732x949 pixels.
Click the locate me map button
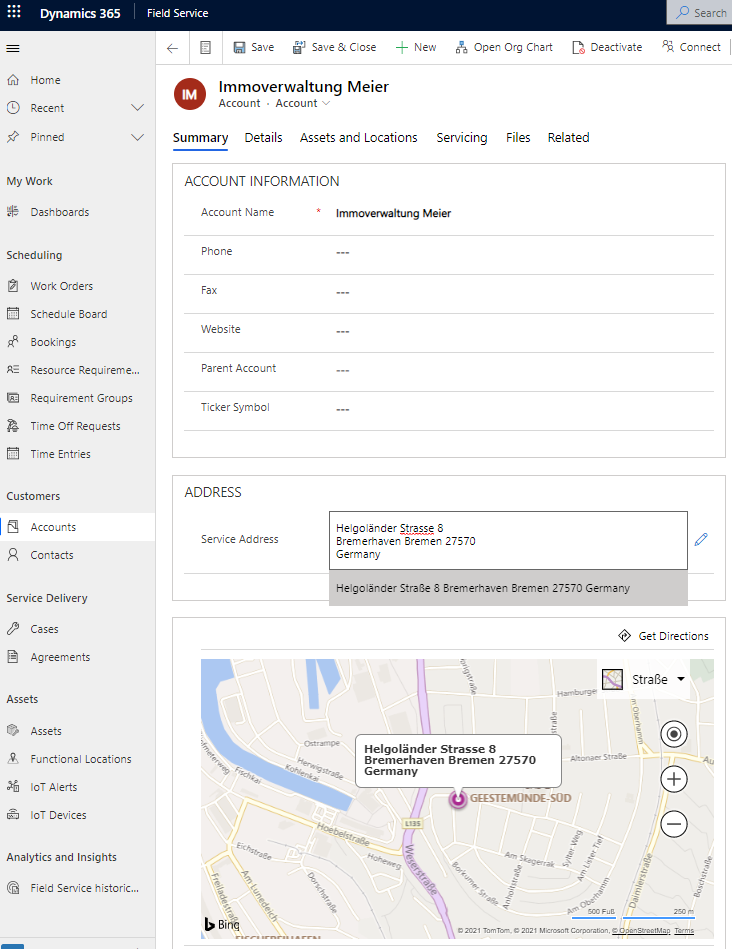(x=675, y=735)
